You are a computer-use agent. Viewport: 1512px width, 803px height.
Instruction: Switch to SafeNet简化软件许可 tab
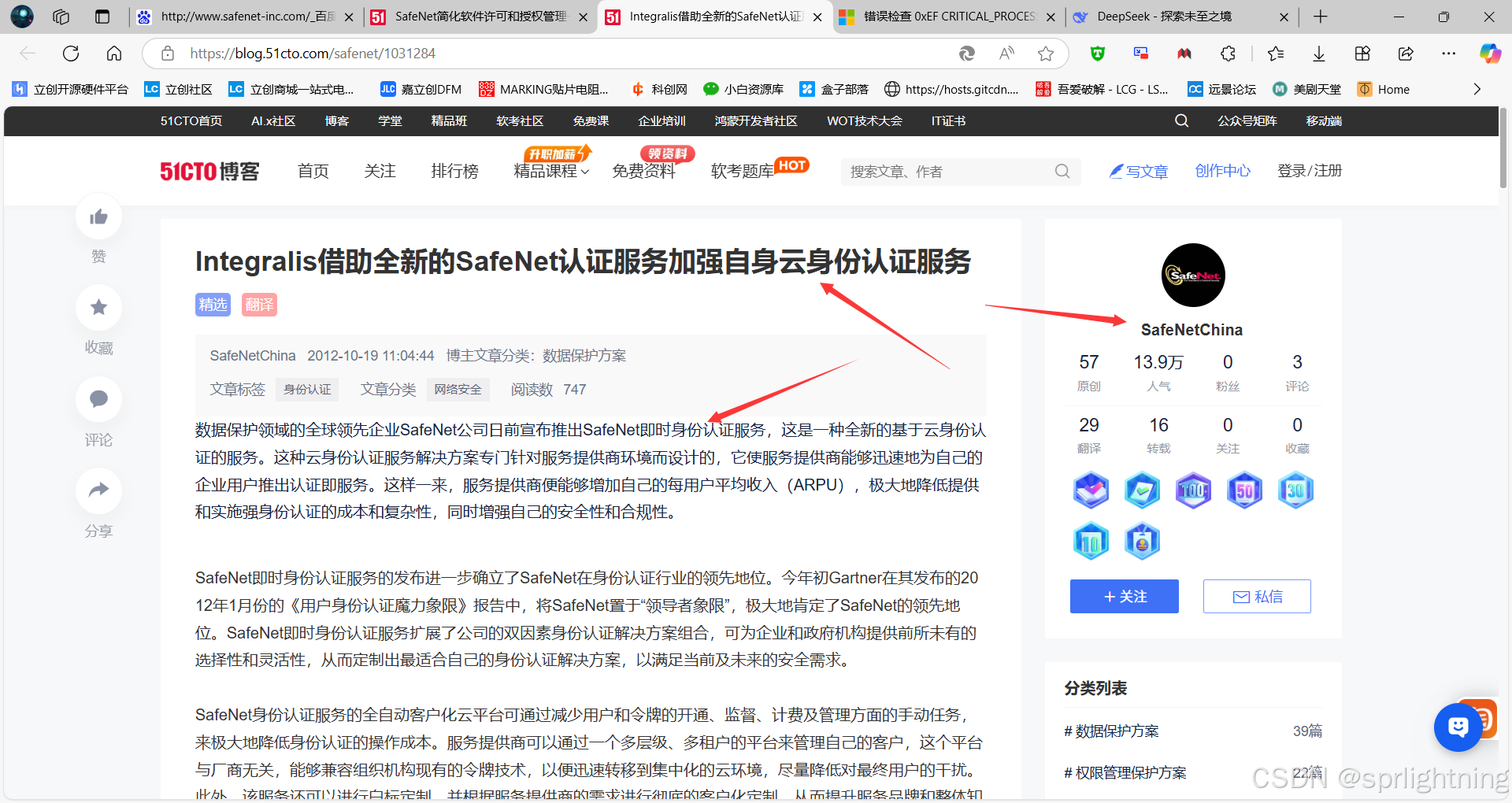[x=479, y=17]
